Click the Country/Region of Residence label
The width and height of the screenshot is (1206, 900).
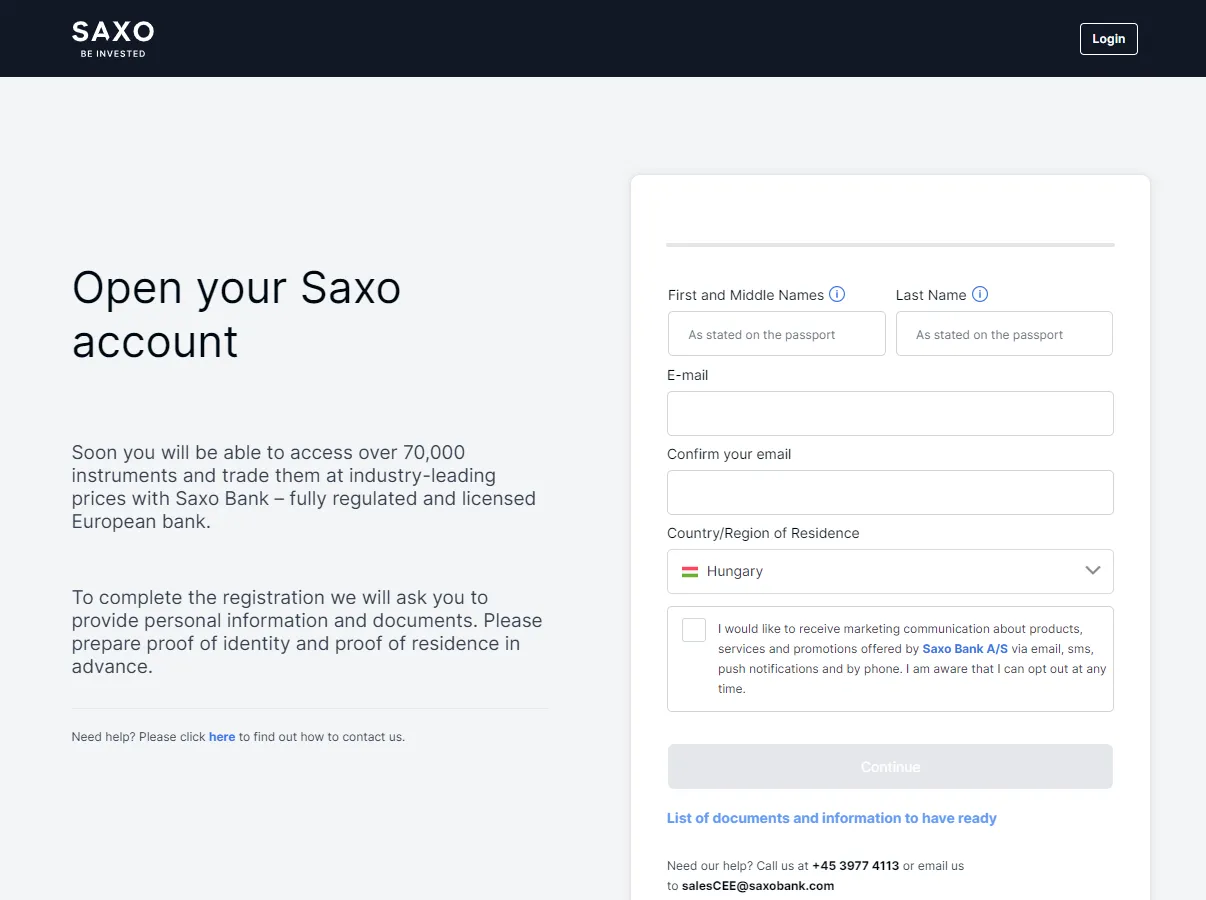point(763,533)
